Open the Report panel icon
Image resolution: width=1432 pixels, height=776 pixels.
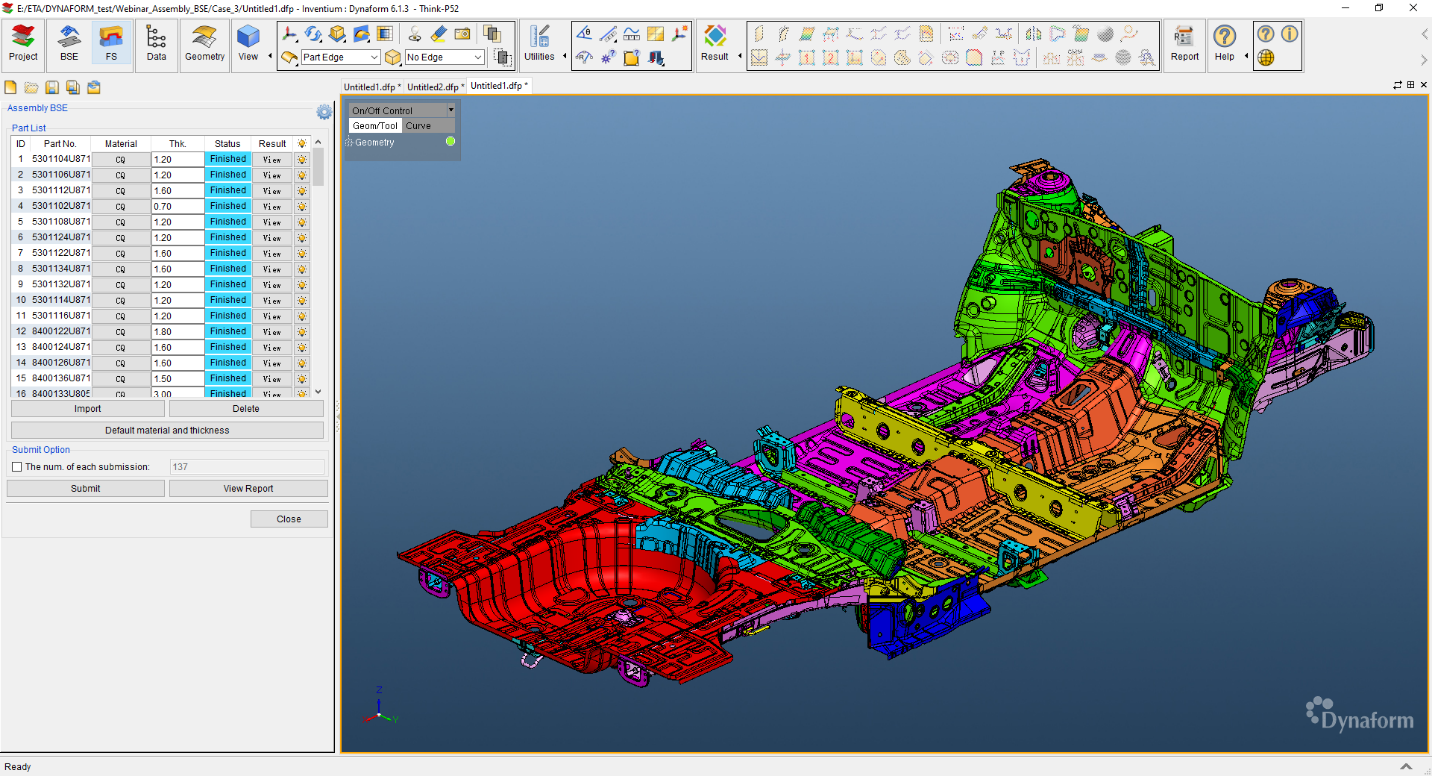[1184, 44]
